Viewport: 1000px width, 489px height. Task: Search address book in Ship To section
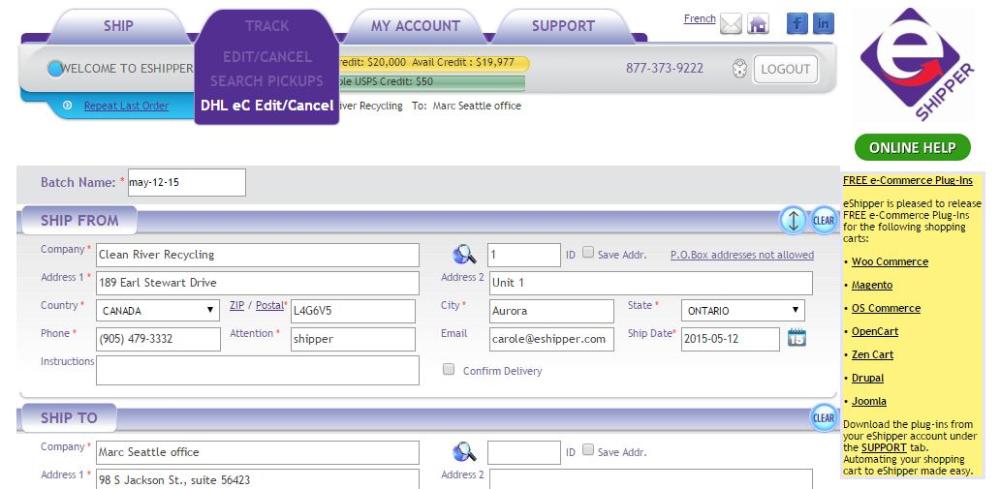tap(465, 452)
